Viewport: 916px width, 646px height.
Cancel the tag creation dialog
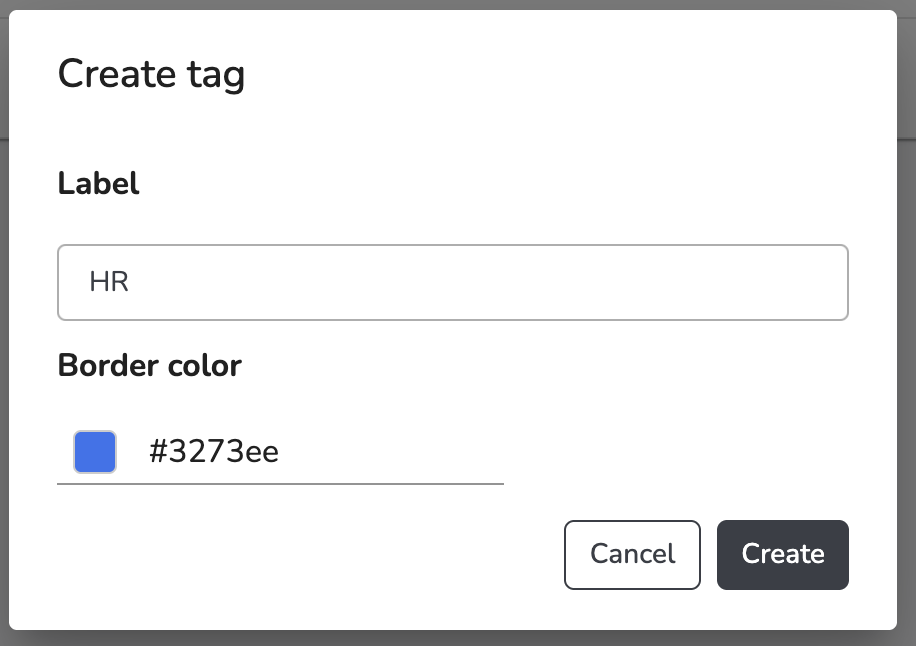click(x=632, y=554)
